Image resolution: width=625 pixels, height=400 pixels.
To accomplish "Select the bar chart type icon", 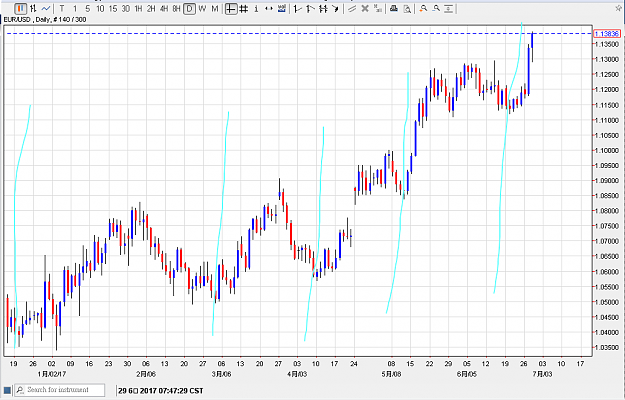I will tap(33, 8).
